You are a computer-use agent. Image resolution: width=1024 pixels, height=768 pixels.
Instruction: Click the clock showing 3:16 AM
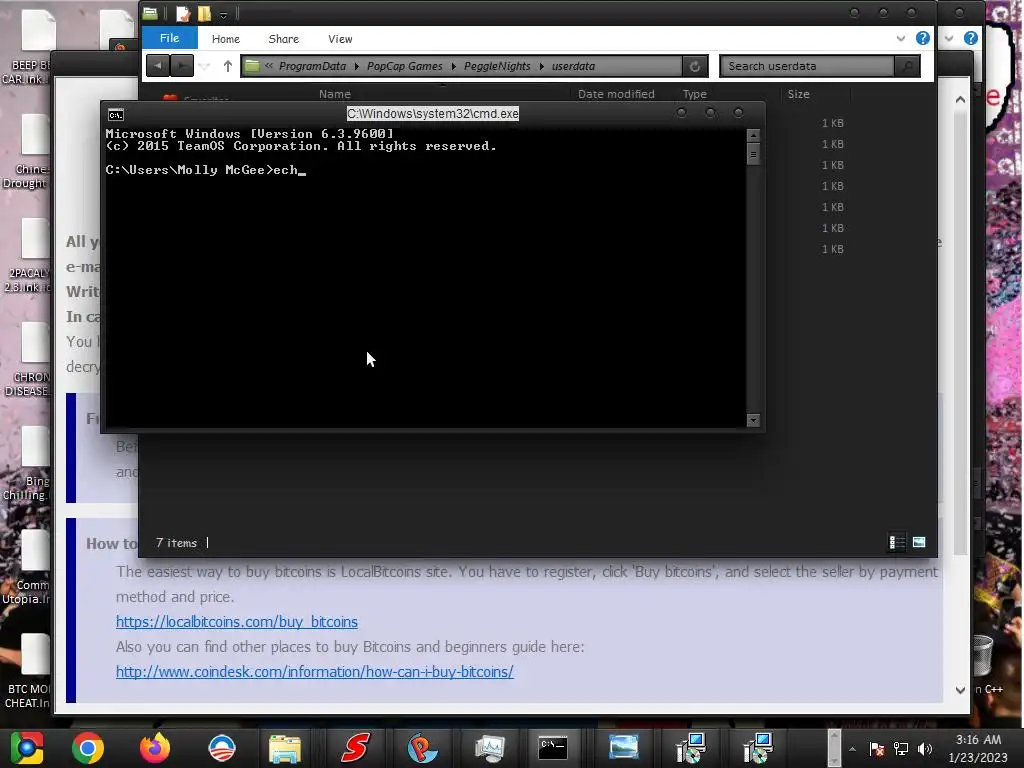(978, 740)
